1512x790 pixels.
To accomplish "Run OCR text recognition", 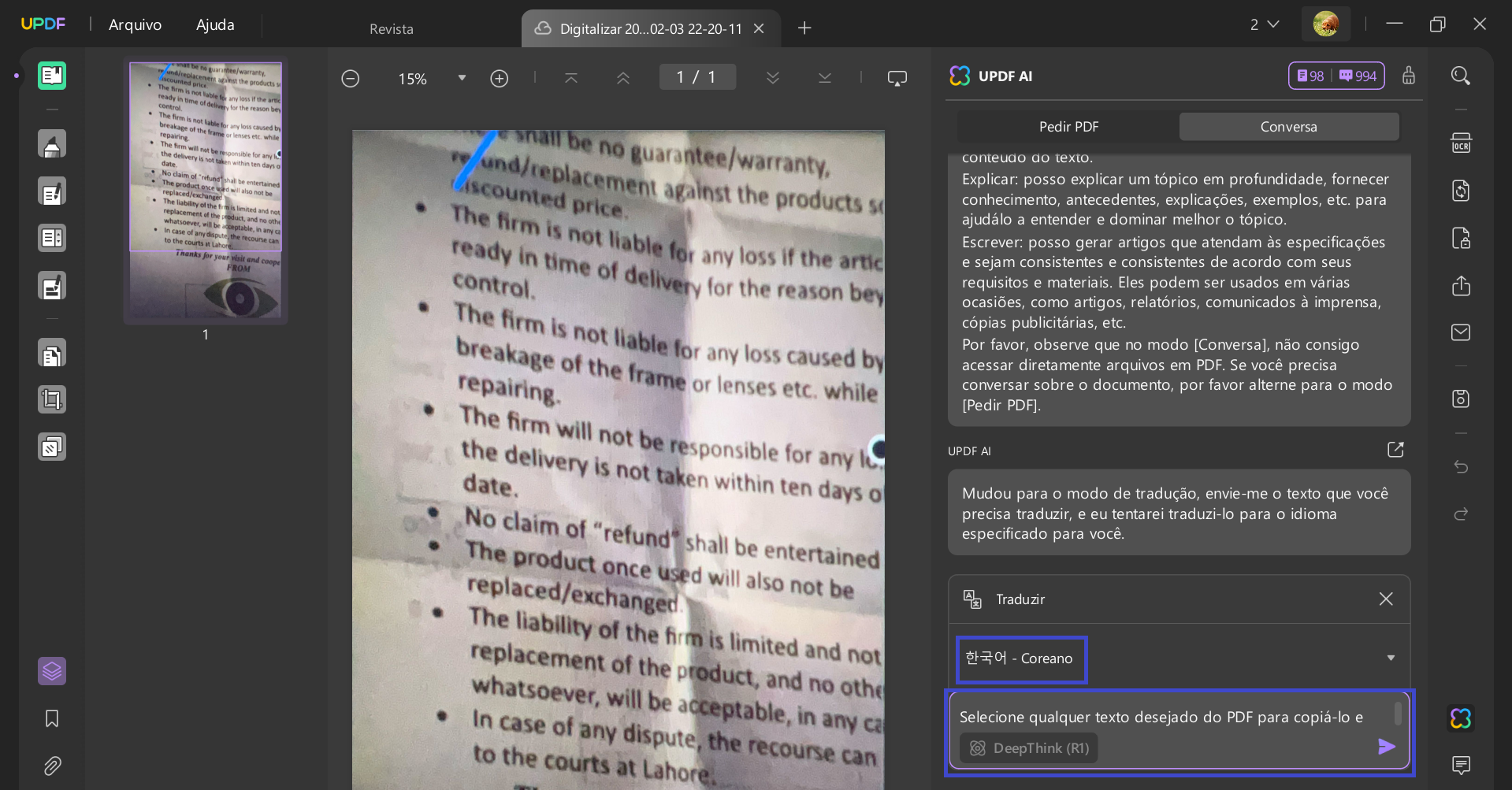I will tap(1461, 143).
